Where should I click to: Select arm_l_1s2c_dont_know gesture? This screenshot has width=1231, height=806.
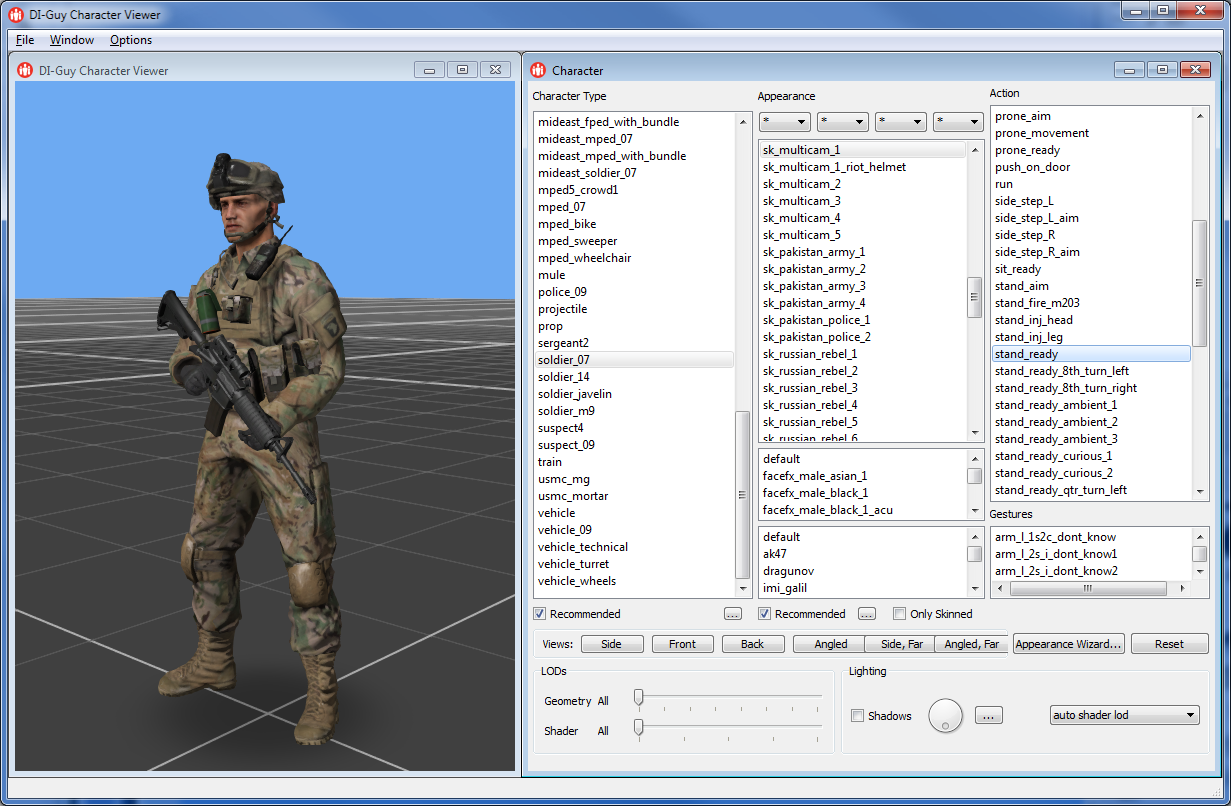[1055, 537]
